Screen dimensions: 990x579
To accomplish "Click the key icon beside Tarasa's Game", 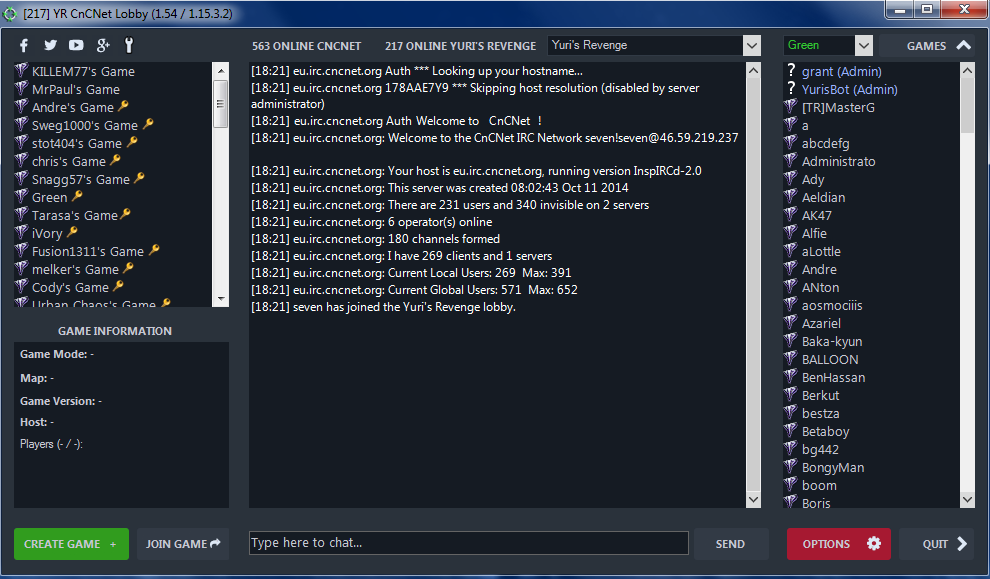I will (x=125, y=214).
